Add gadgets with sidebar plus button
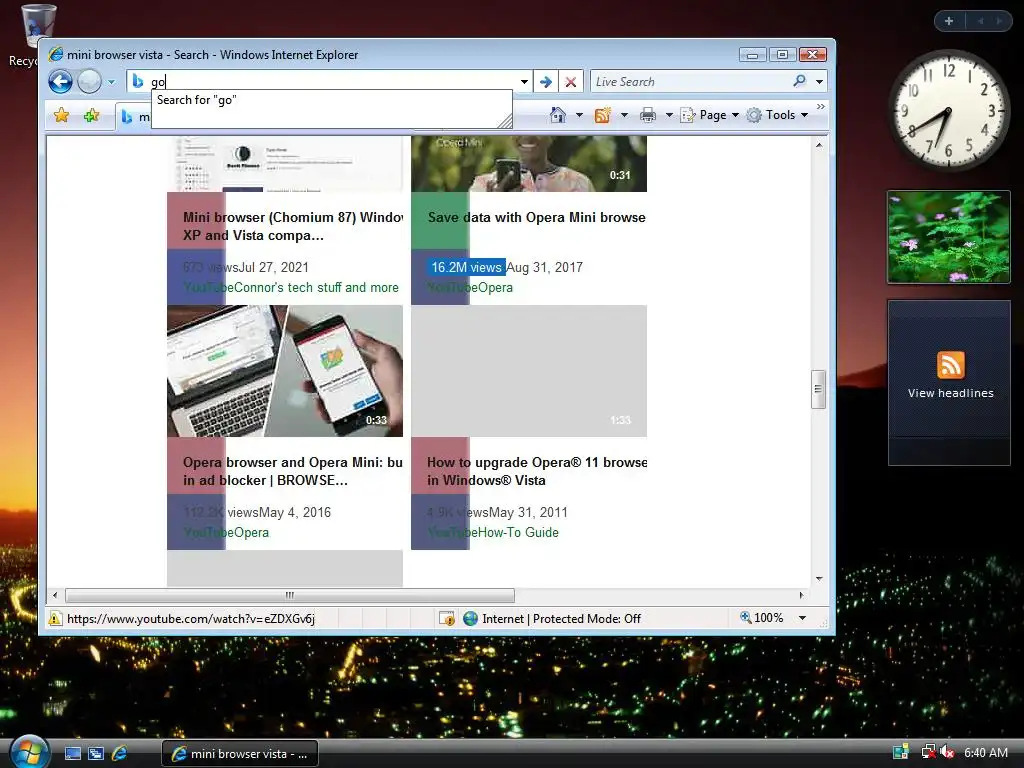Screen dimensions: 1024x768 tap(949, 21)
